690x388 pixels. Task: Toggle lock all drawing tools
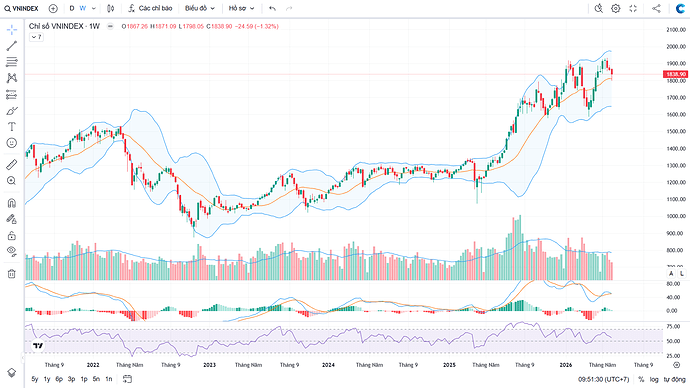pos(12,235)
